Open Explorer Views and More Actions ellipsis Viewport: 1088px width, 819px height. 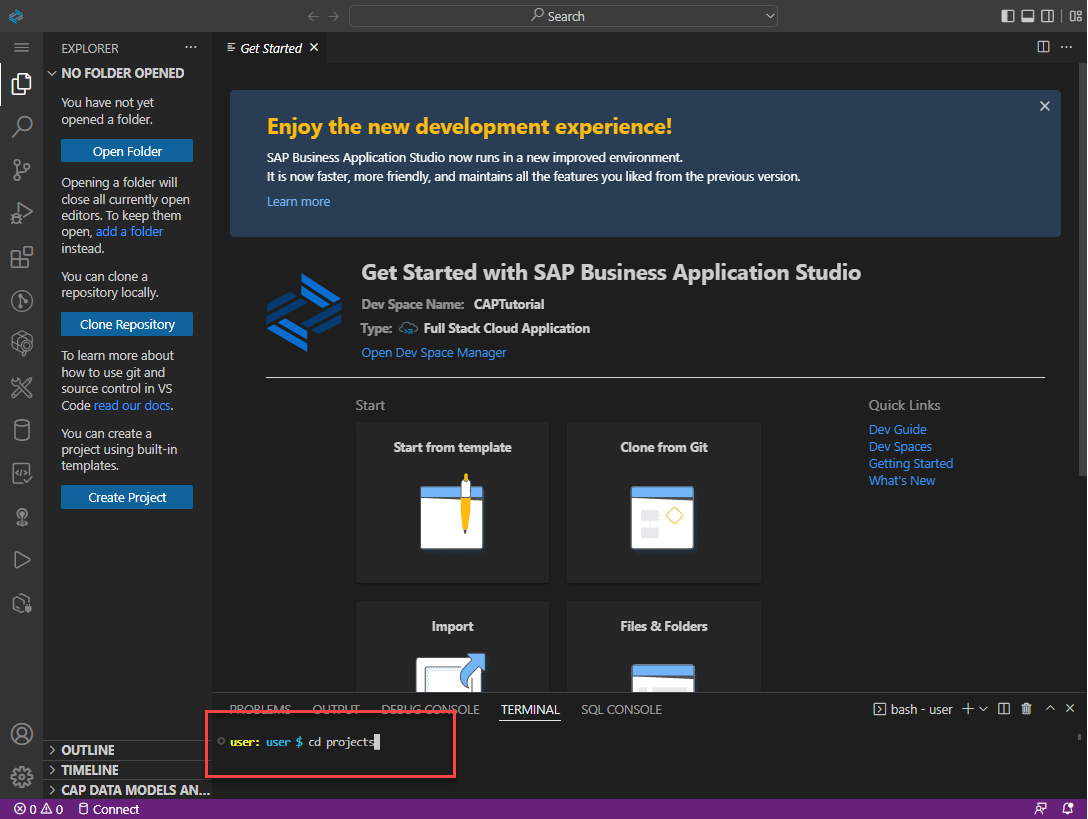click(x=191, y=47)
